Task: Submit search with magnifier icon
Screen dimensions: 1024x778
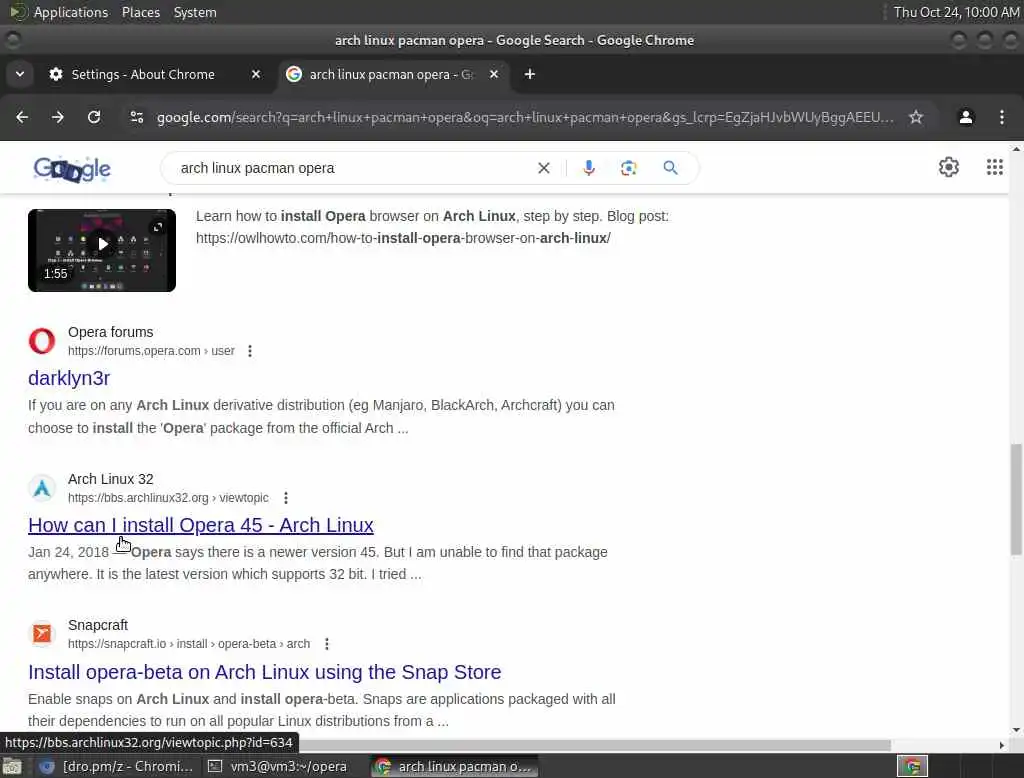Action: 670,168
